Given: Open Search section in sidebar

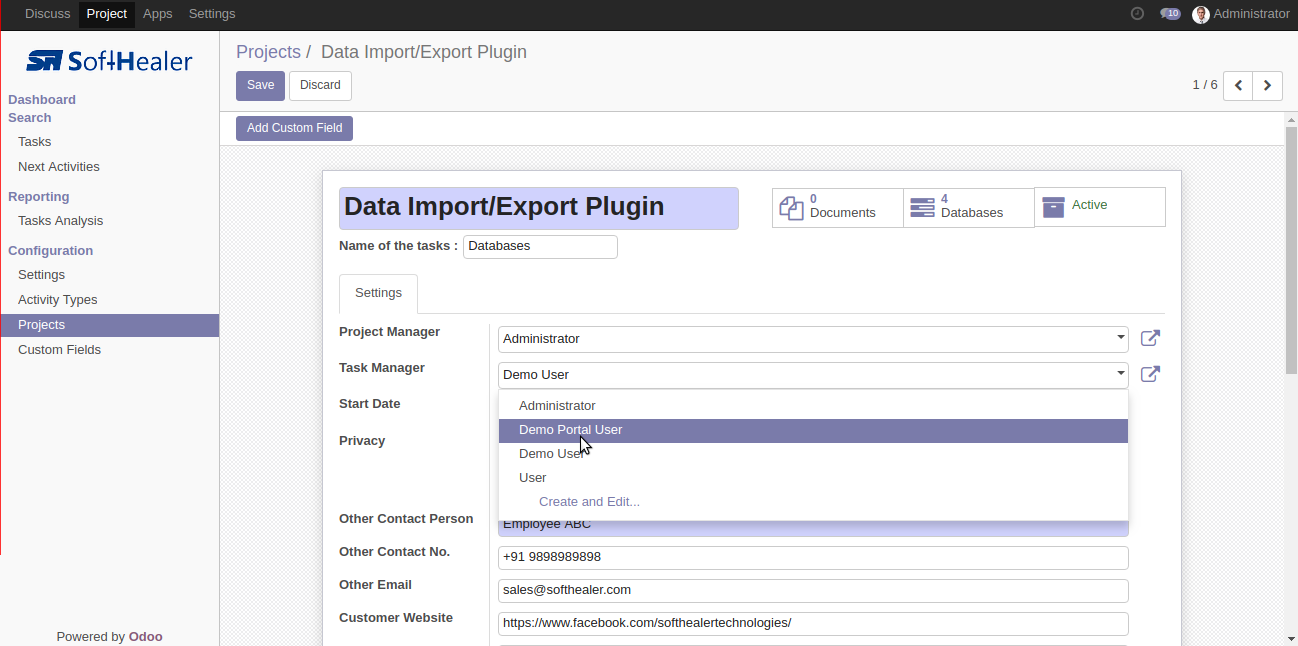Looking at the screenshot, I should 30,118.
